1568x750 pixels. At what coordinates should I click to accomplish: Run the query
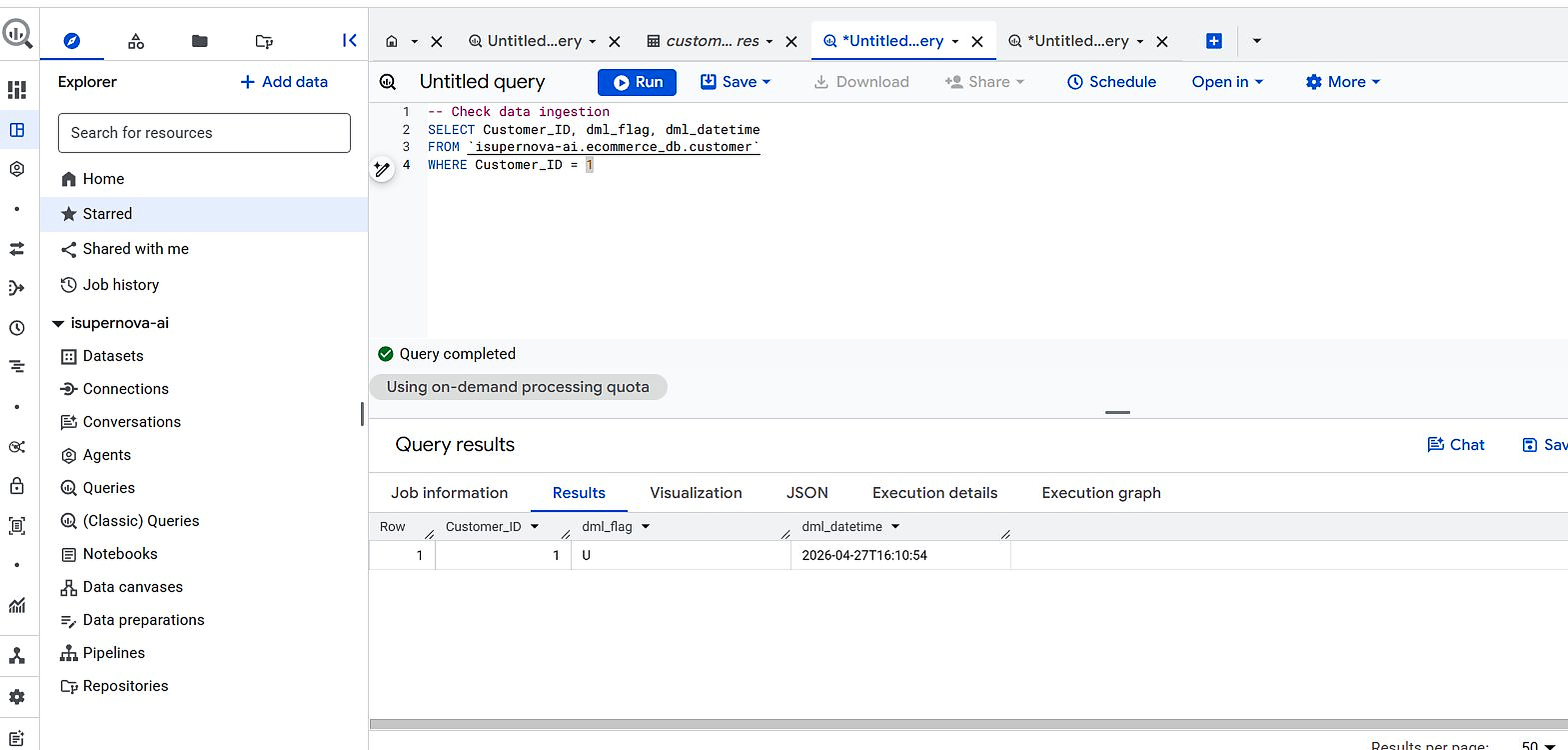click(x=637, y=82)
